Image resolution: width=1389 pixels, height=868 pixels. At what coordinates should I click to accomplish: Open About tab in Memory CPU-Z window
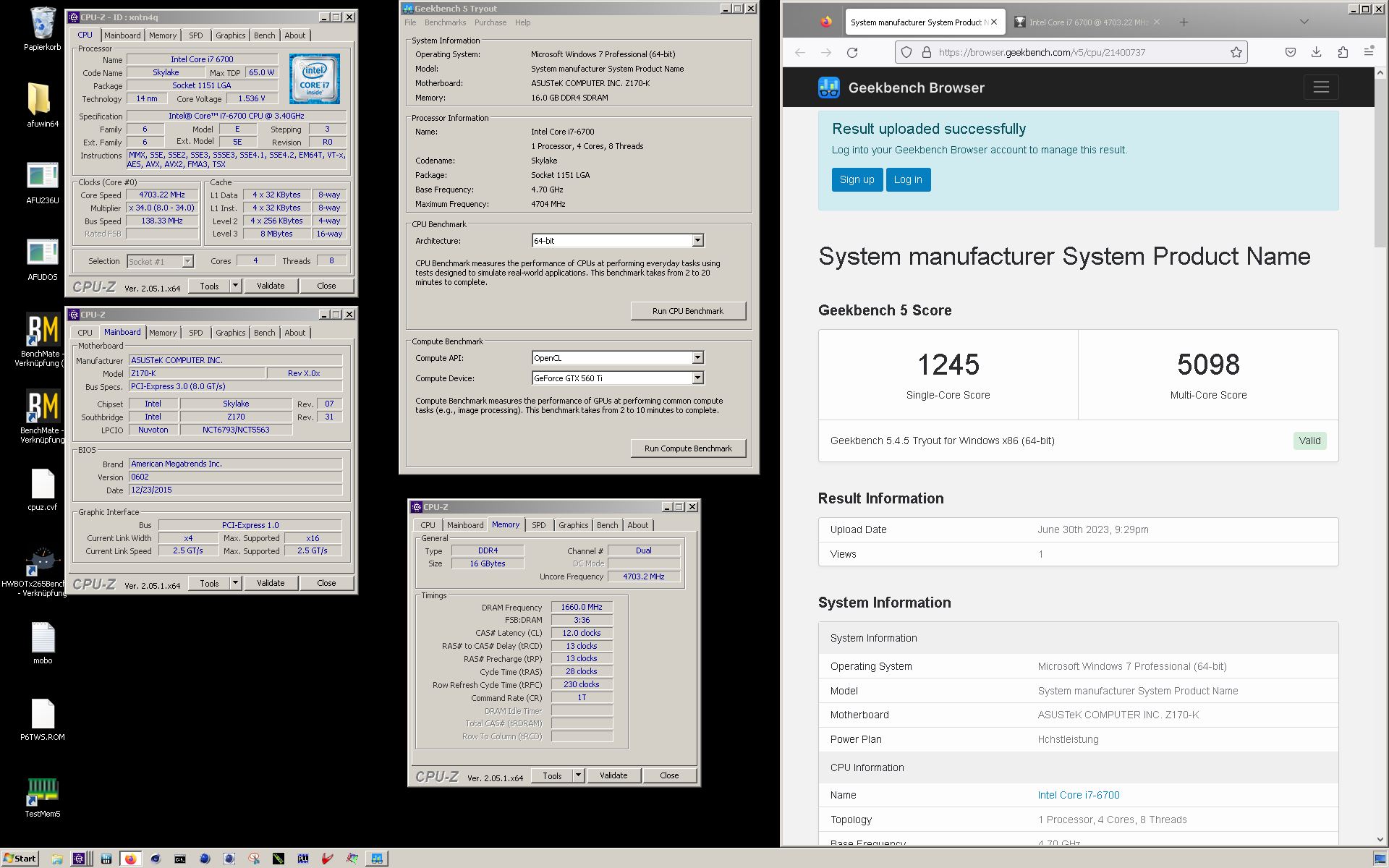click(638, 525)
